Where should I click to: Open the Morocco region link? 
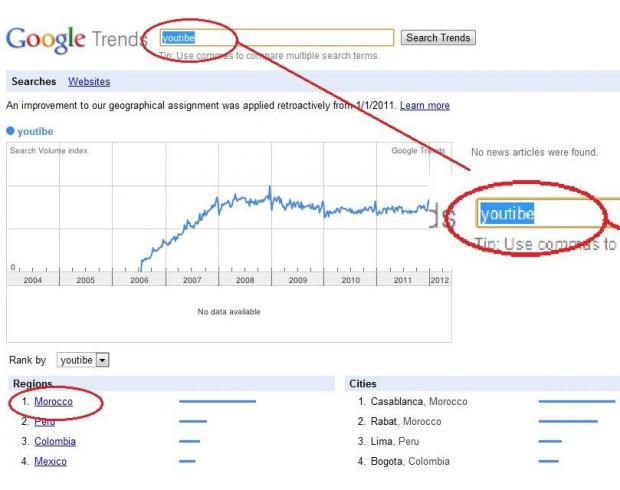[x=53, y=401]
